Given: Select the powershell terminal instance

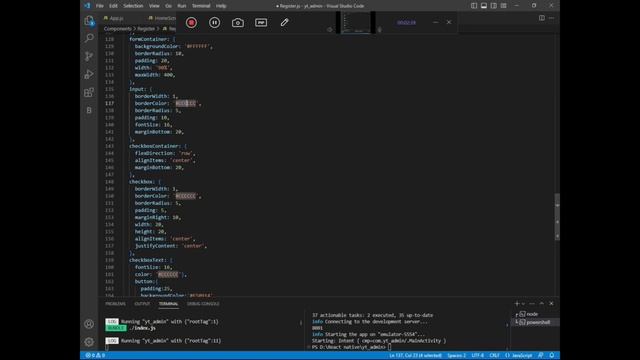Looking at the screenshot, I should point(535,322).
